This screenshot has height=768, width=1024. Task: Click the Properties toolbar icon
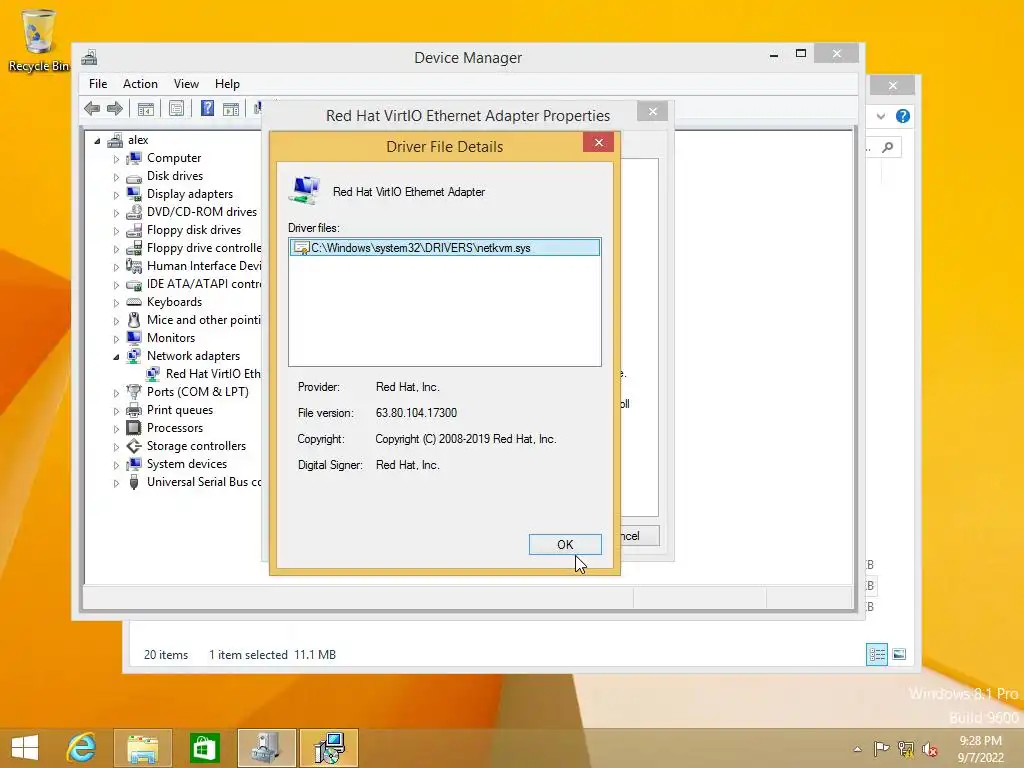click(176, 108)
